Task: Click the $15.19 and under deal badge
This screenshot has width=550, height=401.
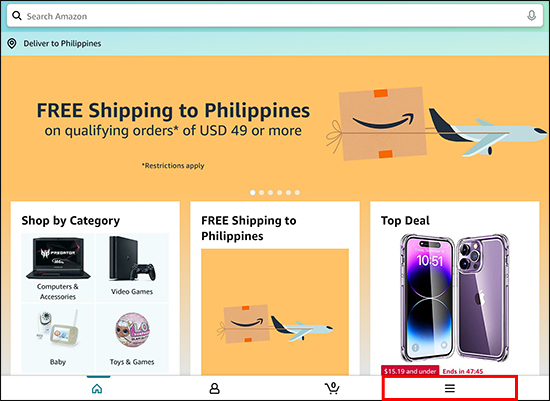Action: [410, 371]
